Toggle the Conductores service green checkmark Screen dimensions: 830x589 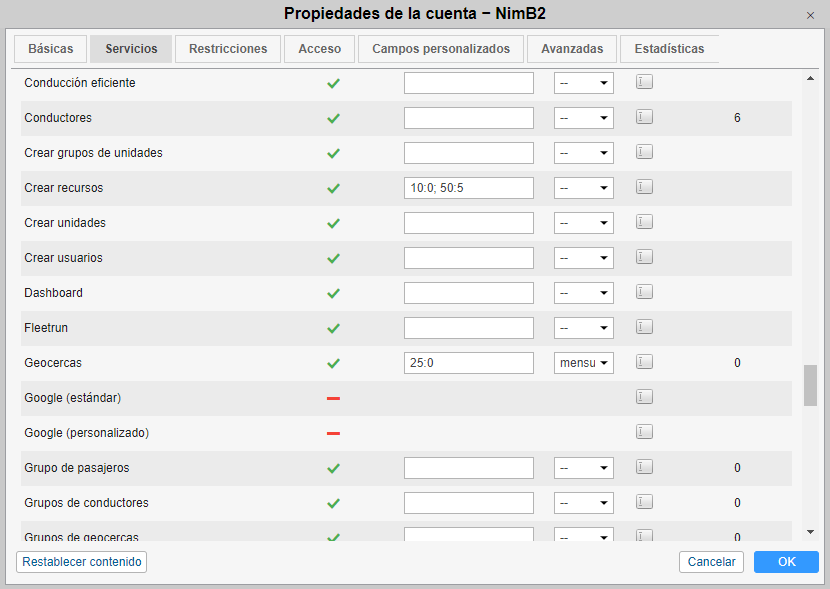coord(333,118)
